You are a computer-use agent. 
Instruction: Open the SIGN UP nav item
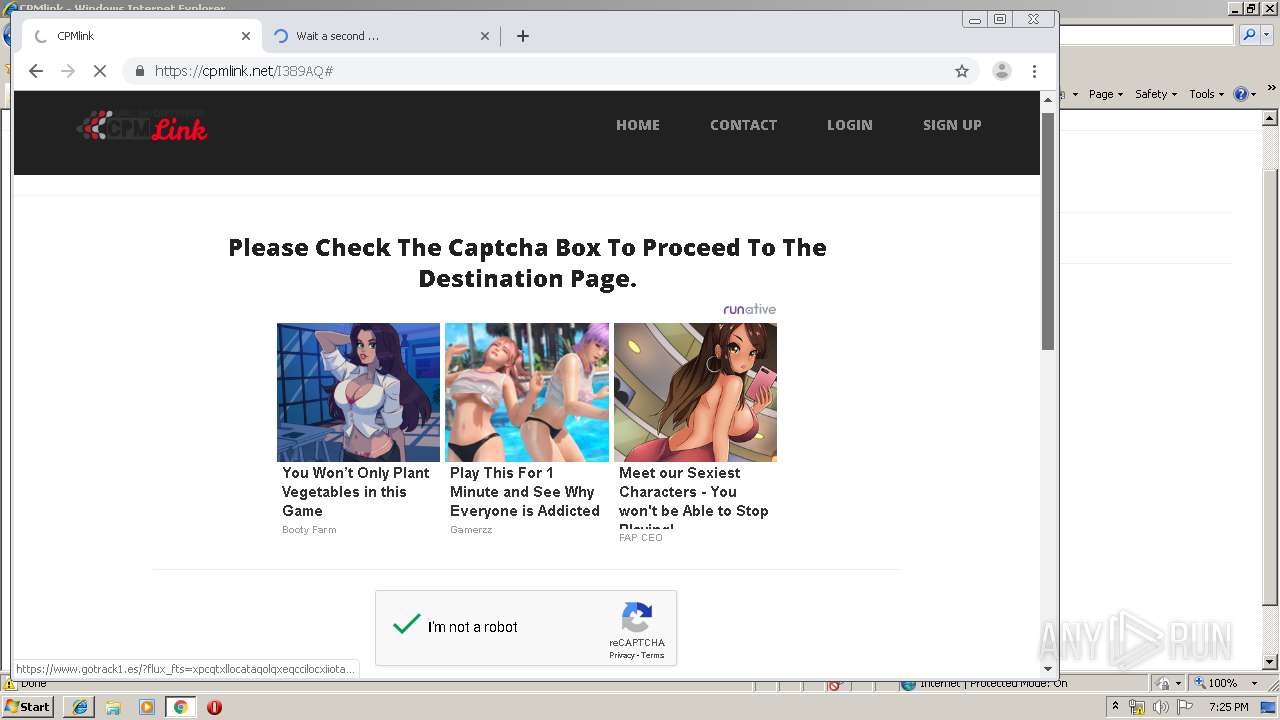[x=952, y=125]
